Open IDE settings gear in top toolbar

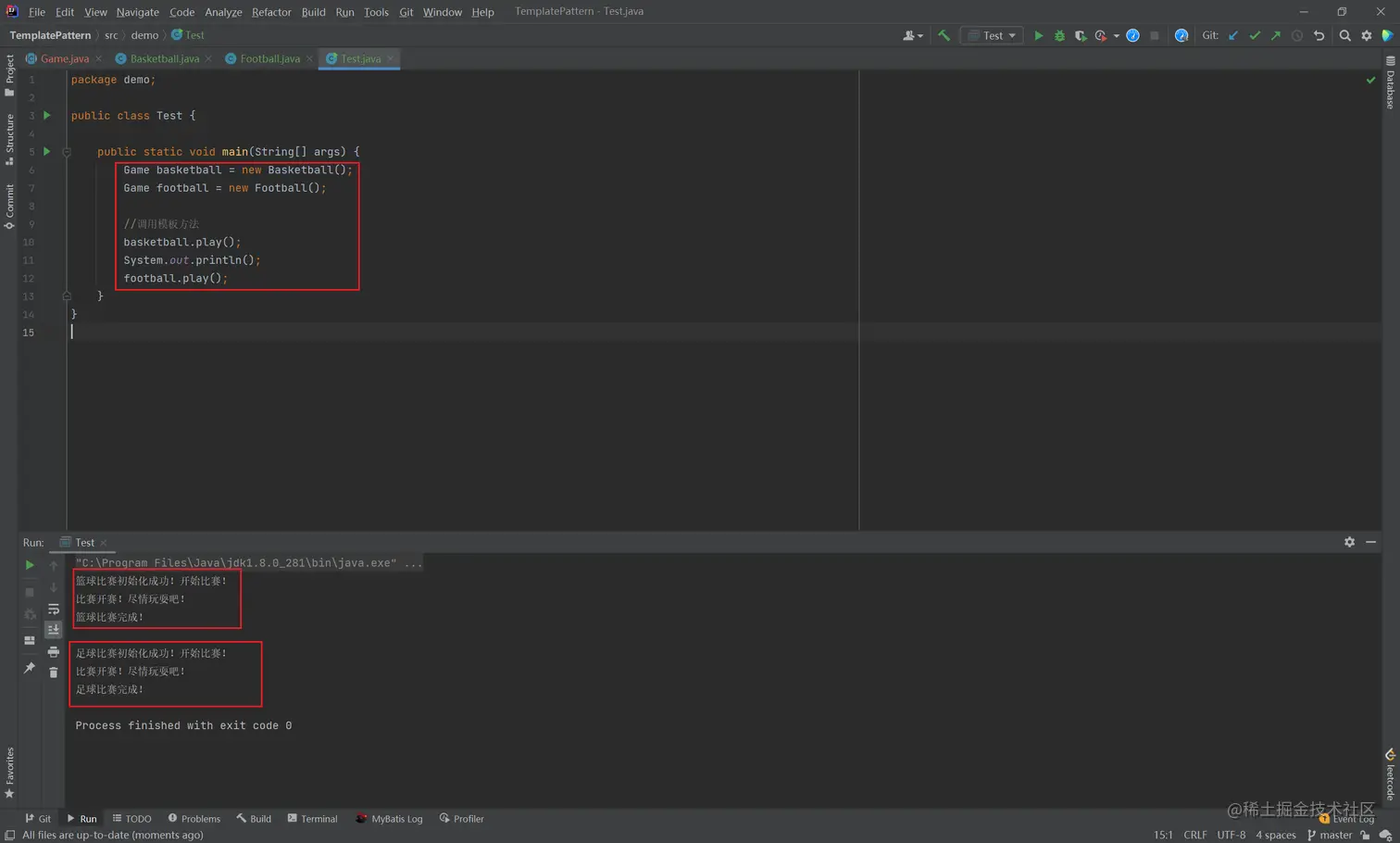pyautogui.click(x=1367, y=35)
